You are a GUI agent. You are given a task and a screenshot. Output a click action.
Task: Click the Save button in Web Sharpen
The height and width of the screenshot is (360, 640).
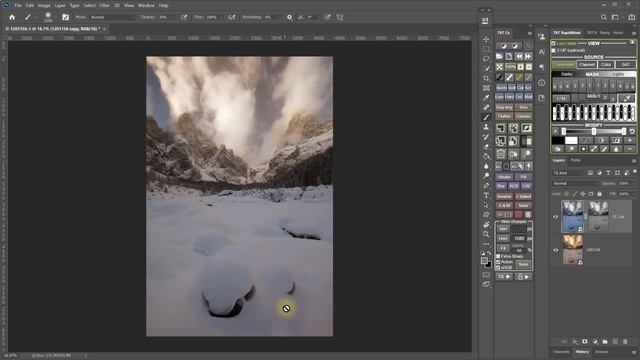[523, 264]
